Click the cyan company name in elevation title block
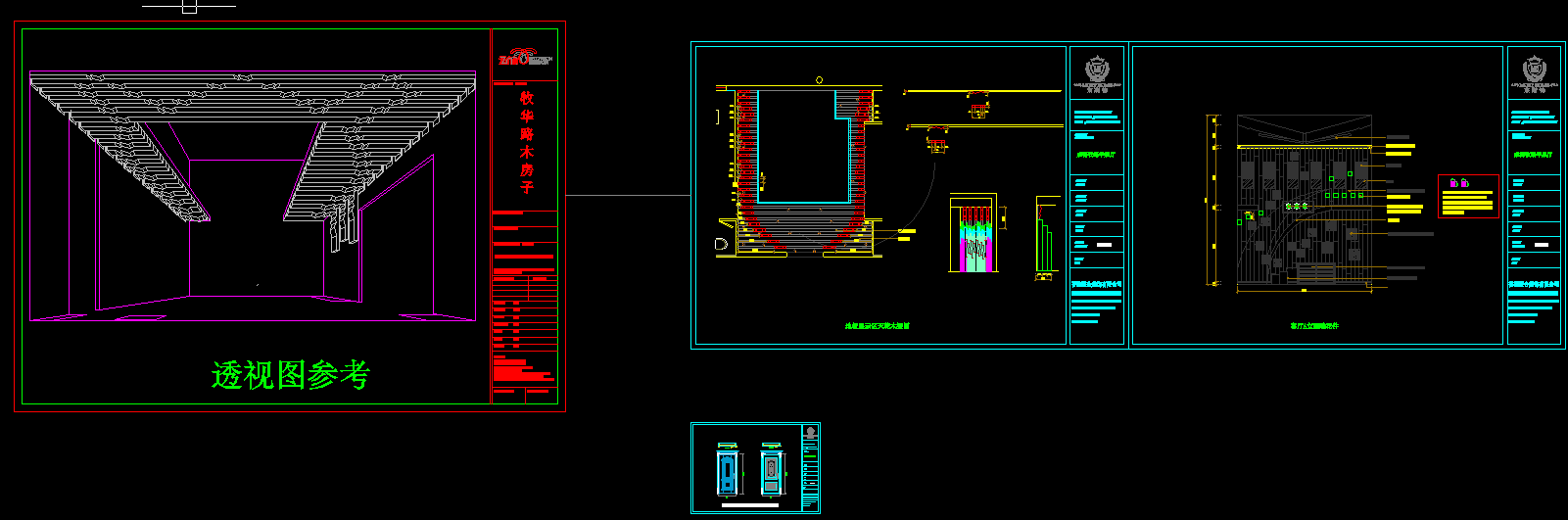 click(1534, 284)
